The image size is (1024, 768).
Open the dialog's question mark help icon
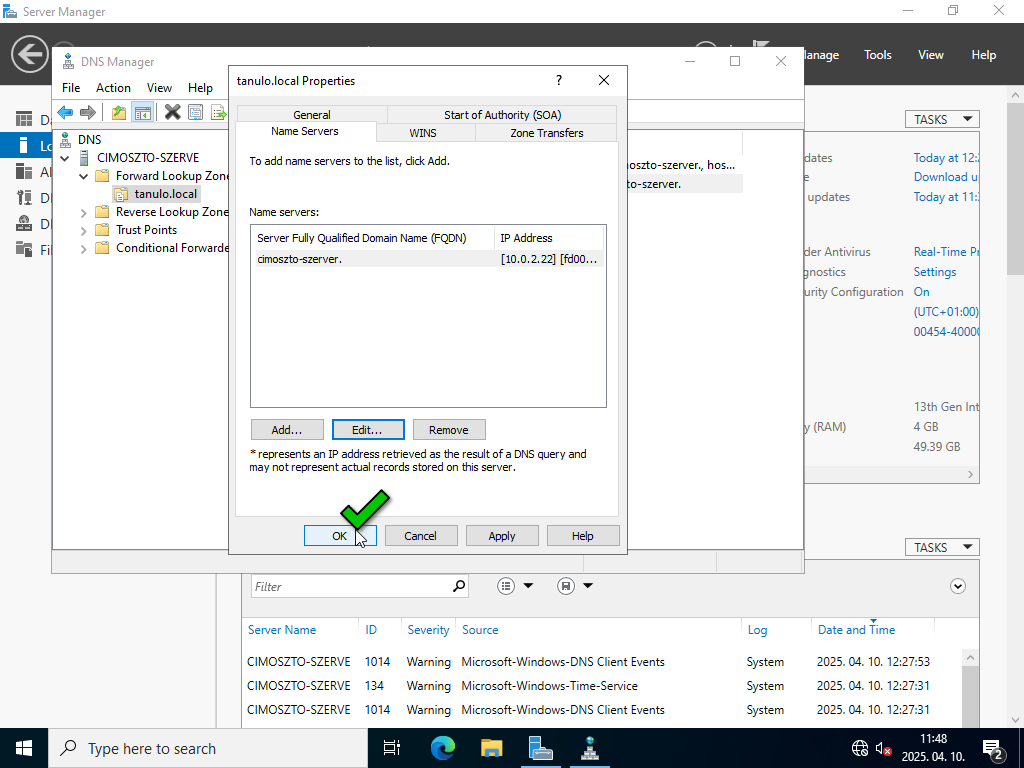click(x=559, y=80)
